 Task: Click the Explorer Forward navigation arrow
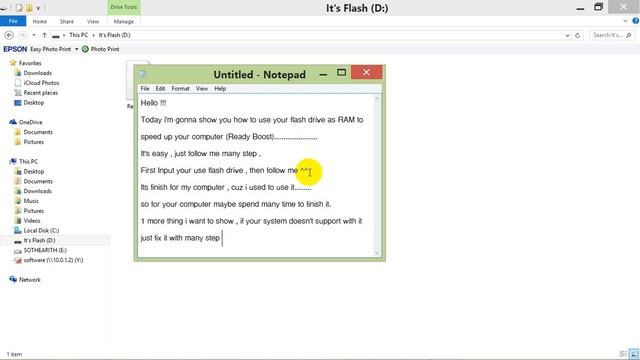pyautogui.click(x=23, y=36)
